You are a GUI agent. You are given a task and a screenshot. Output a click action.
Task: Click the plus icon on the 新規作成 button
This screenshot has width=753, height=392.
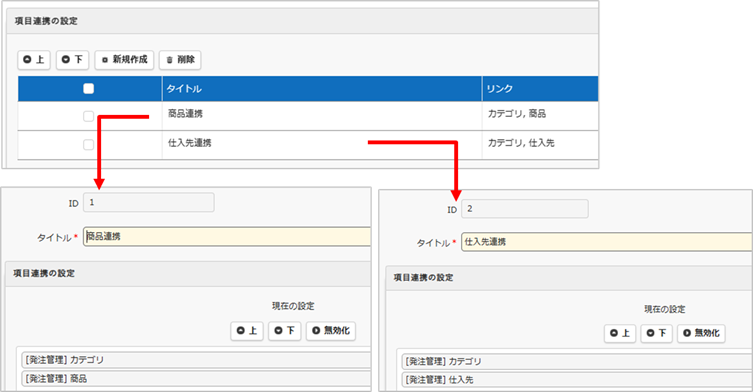click(105, 61)
